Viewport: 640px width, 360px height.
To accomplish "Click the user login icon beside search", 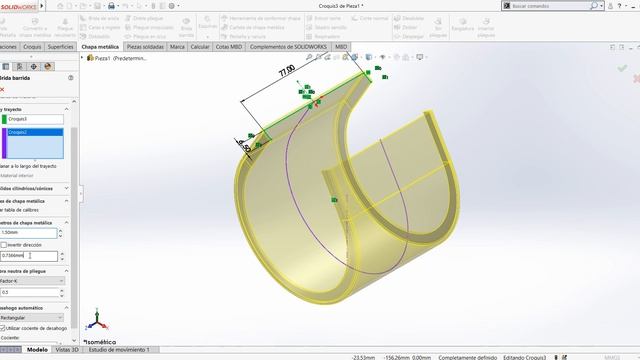I will pos(610,6).
